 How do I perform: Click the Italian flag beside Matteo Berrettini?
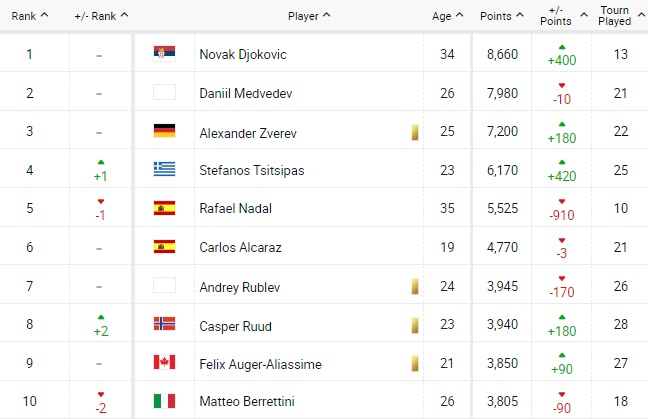click(x=164, y=403)
